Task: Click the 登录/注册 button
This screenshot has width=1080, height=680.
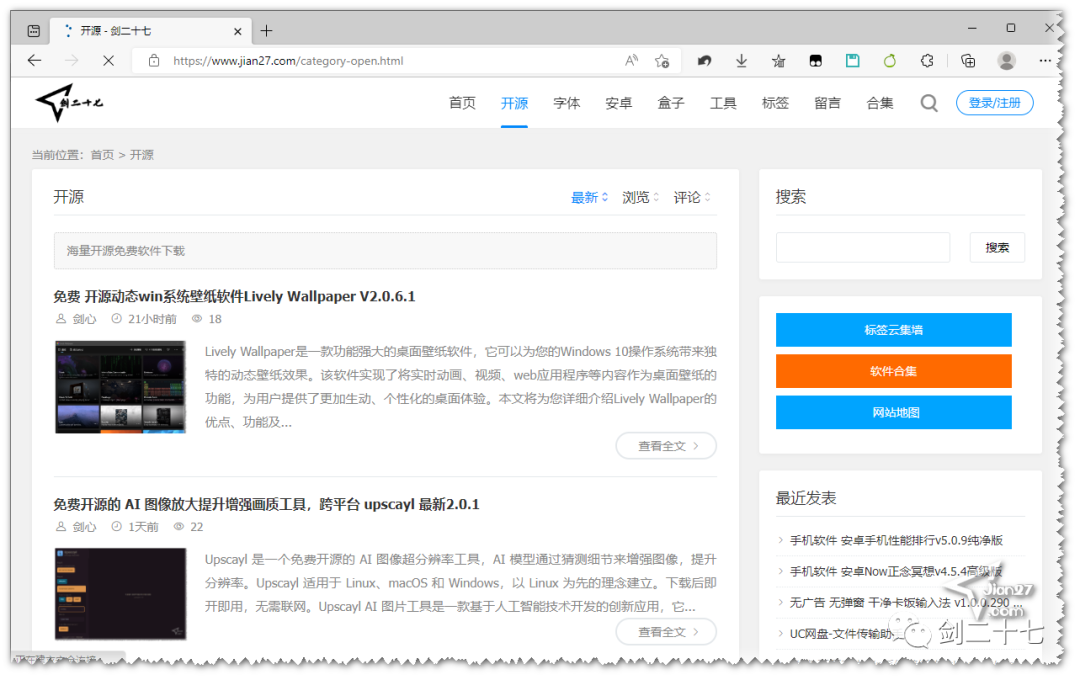Action: point(994,103)
